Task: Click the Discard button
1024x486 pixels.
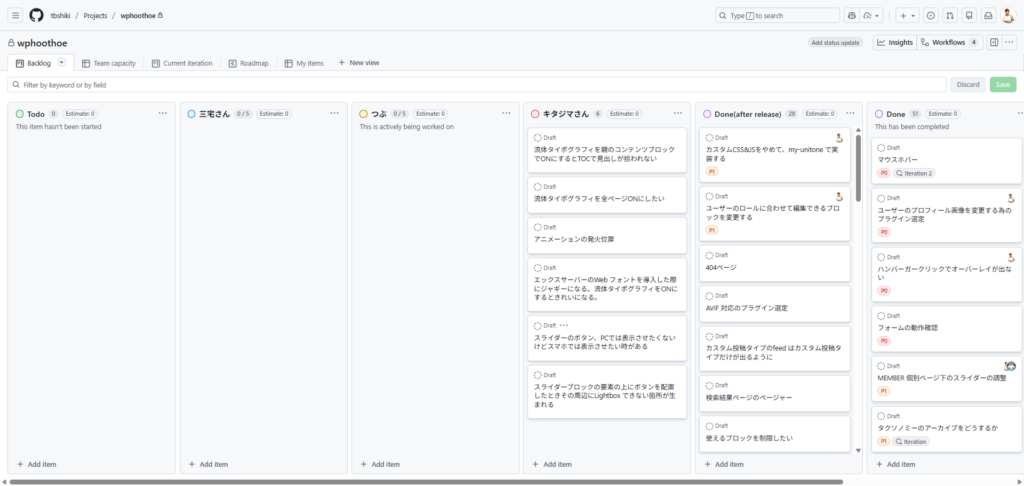Action: click(968, 85)
